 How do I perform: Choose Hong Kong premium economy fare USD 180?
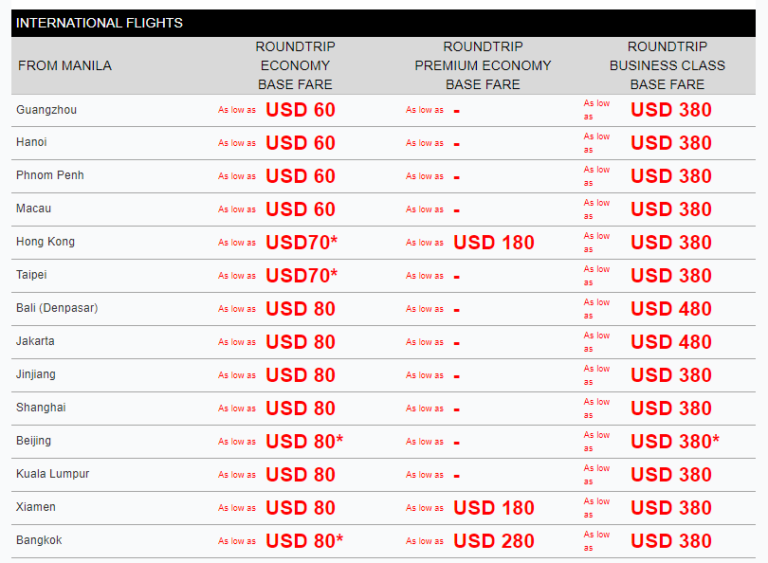494,242
